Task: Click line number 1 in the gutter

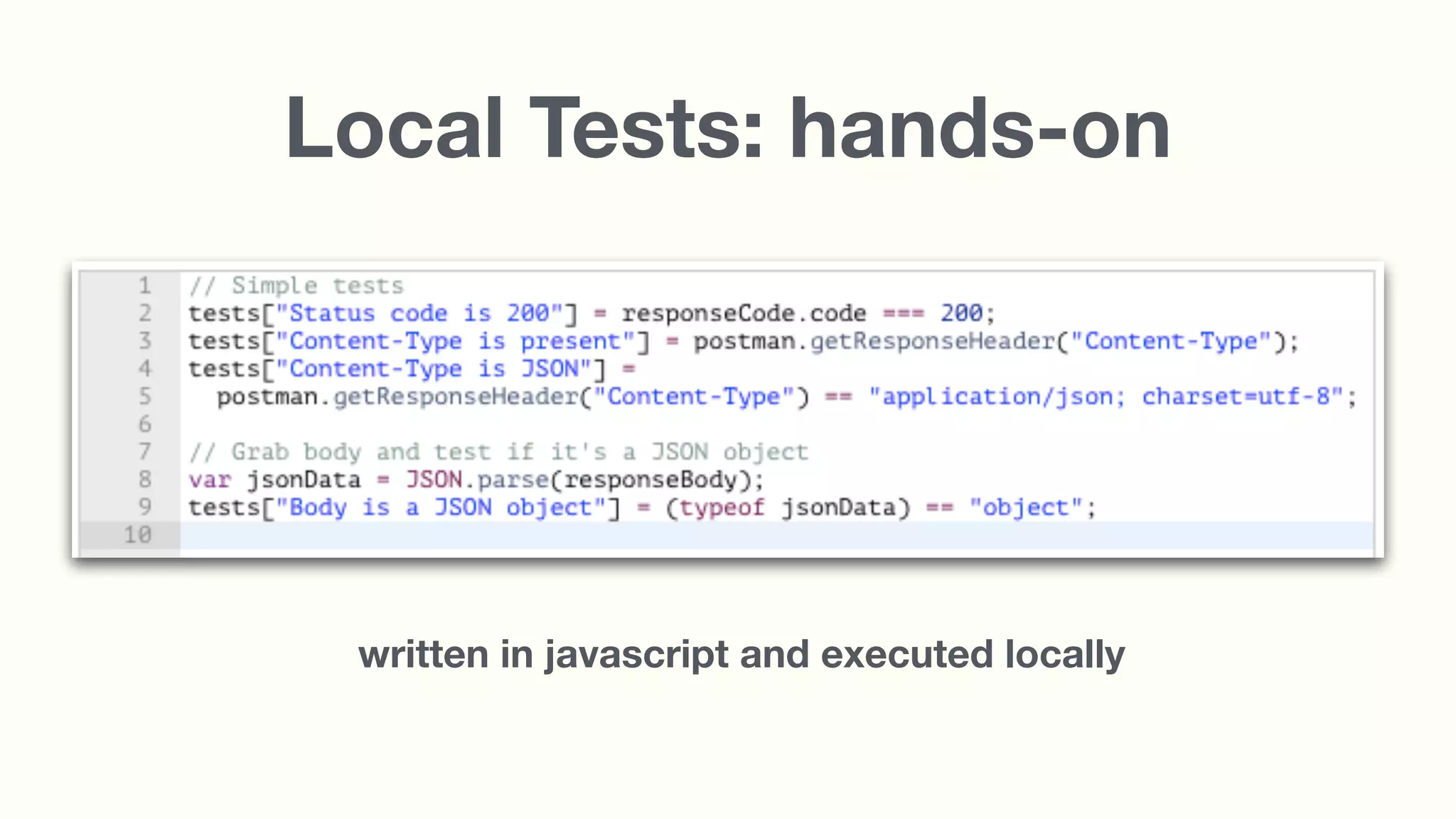Action: tap(144, 286)
